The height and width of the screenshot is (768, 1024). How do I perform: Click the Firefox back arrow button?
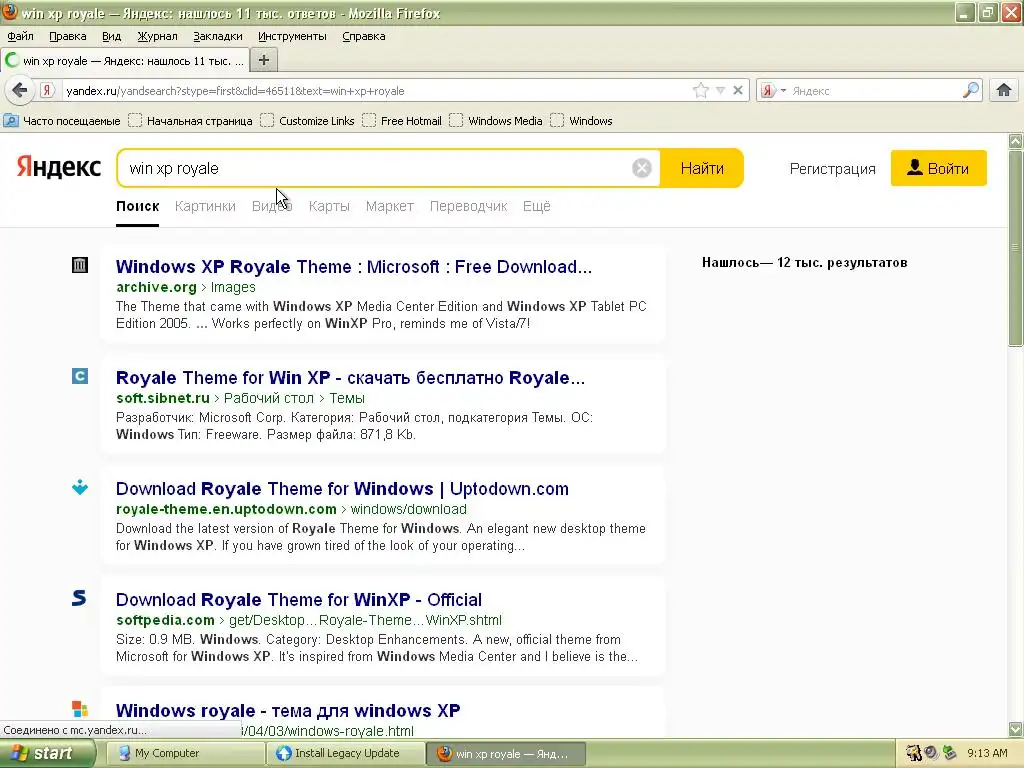click(20, 90)
